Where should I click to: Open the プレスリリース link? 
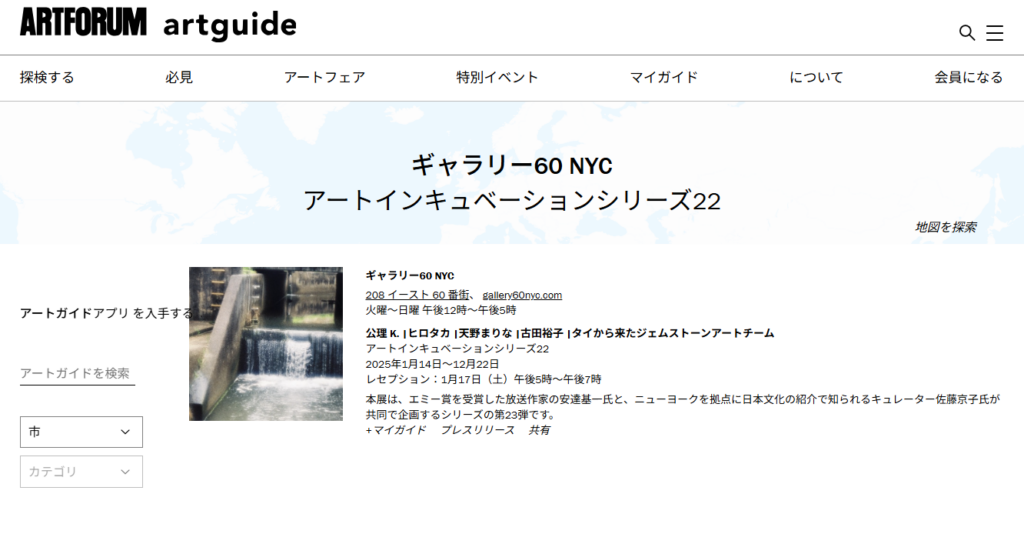(x=477, y=430)
